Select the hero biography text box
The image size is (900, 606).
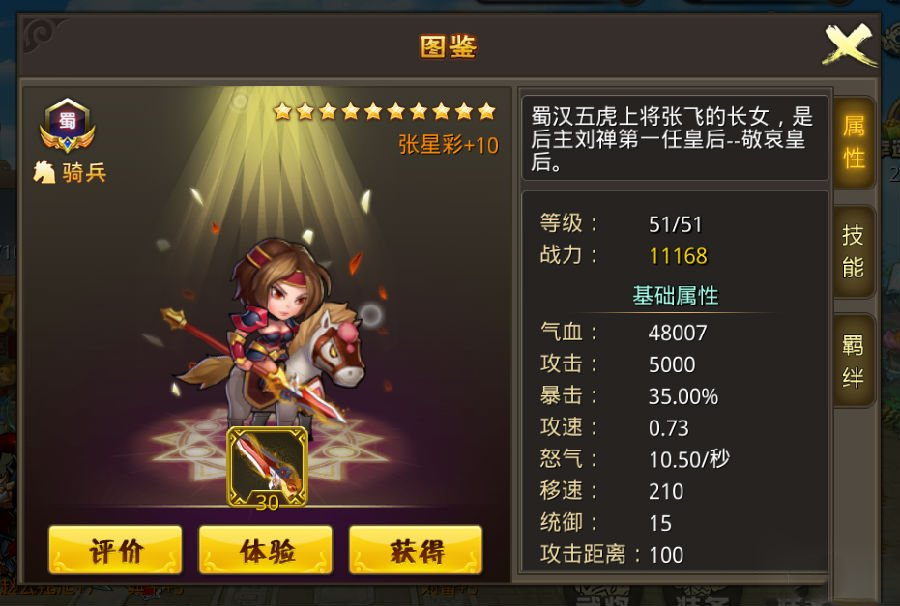(674, 138)
